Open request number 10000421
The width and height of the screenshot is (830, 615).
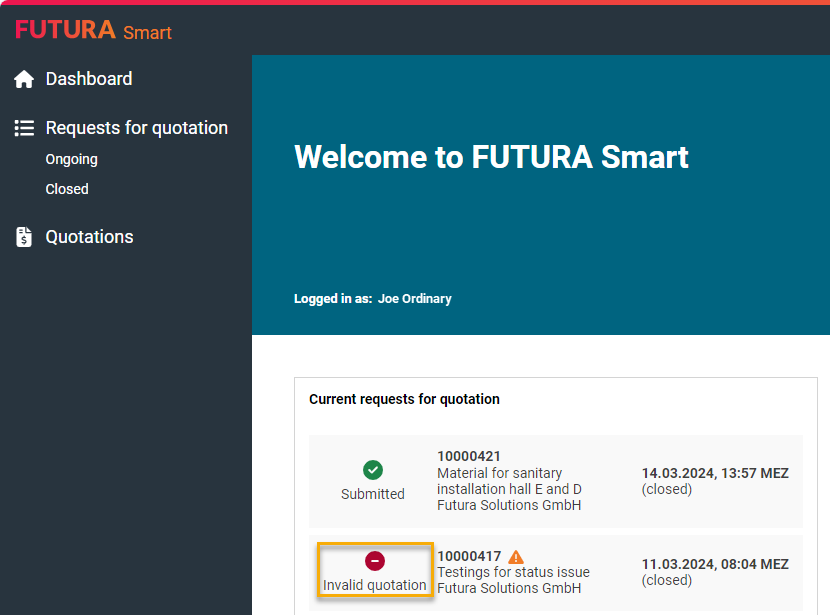click(469, 456)
